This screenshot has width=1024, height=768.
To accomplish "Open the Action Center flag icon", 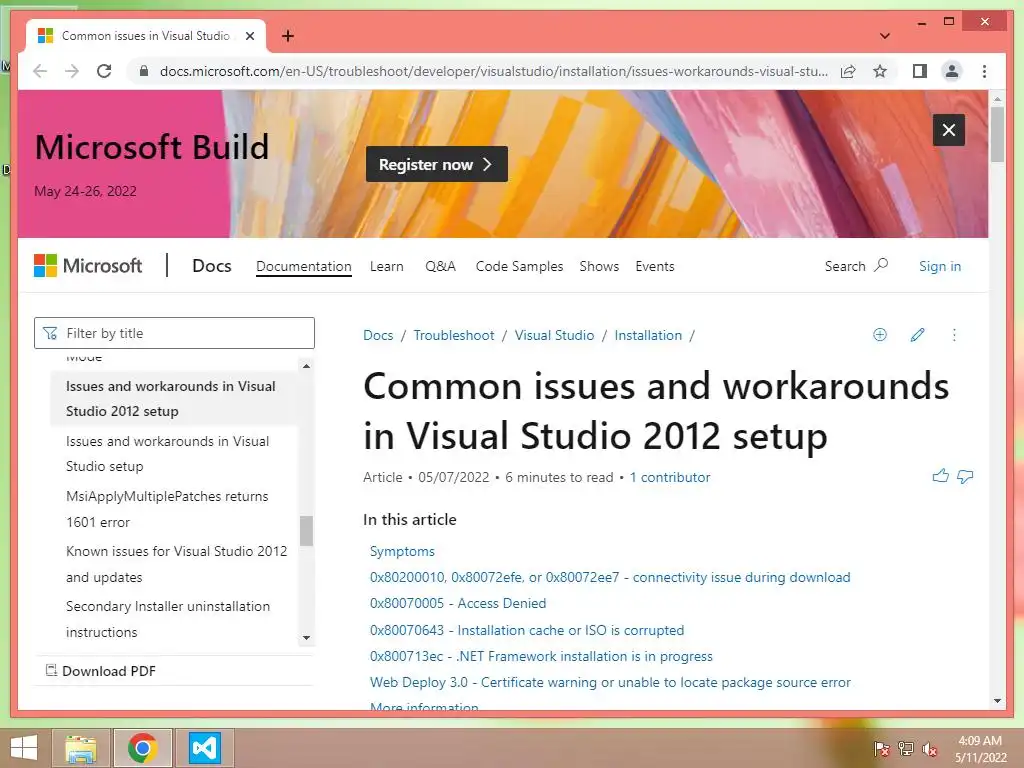I will 881,748.
